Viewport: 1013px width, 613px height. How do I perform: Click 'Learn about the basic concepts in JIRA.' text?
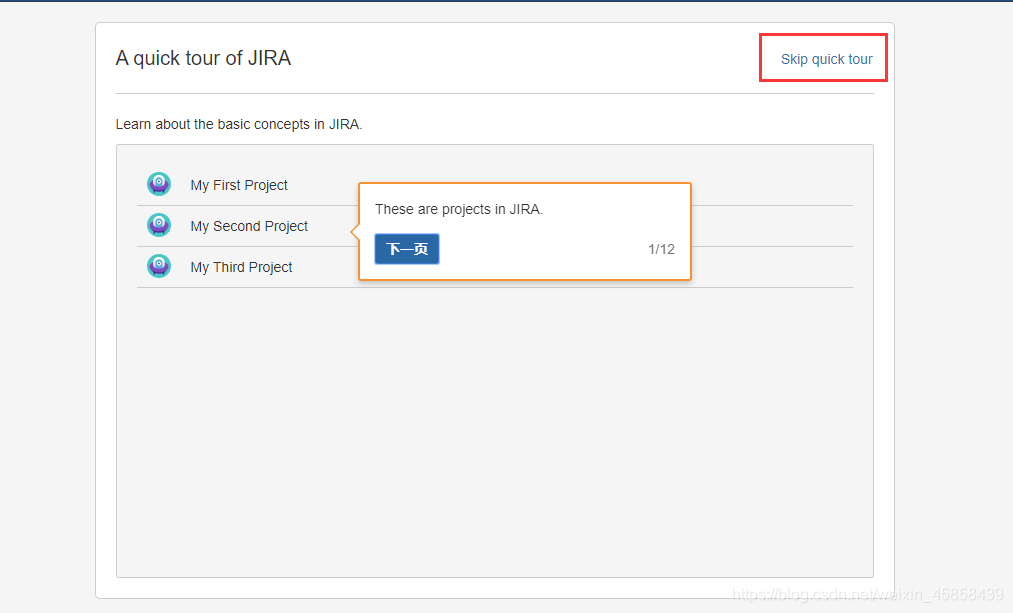point(239,124)
